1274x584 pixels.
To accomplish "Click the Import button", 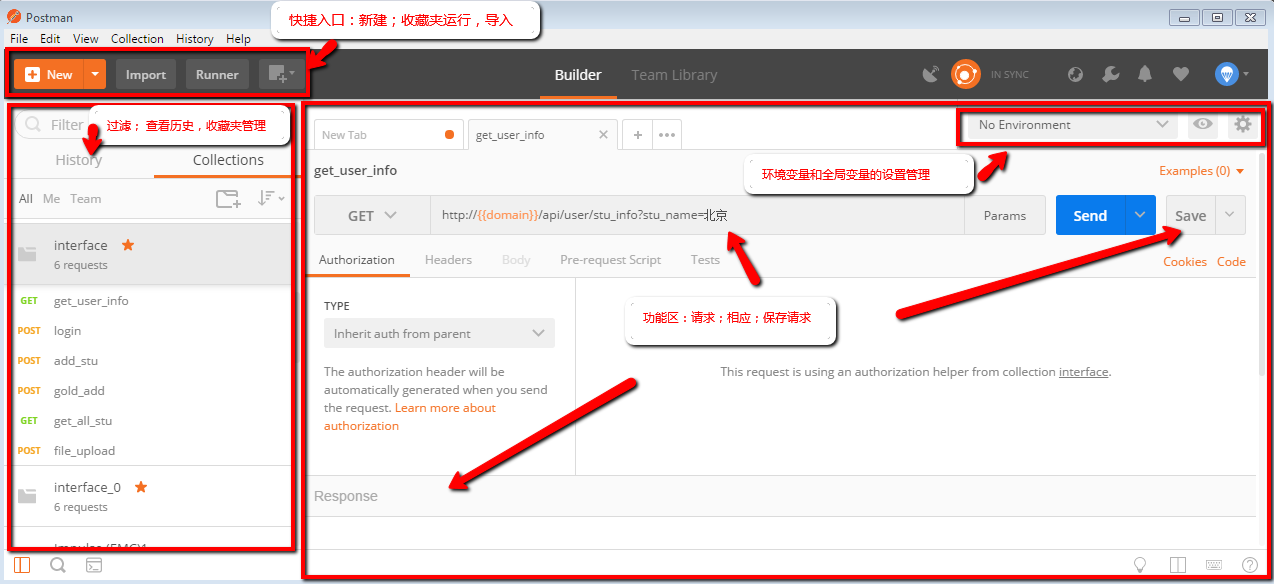I will [x=146, y=74].
